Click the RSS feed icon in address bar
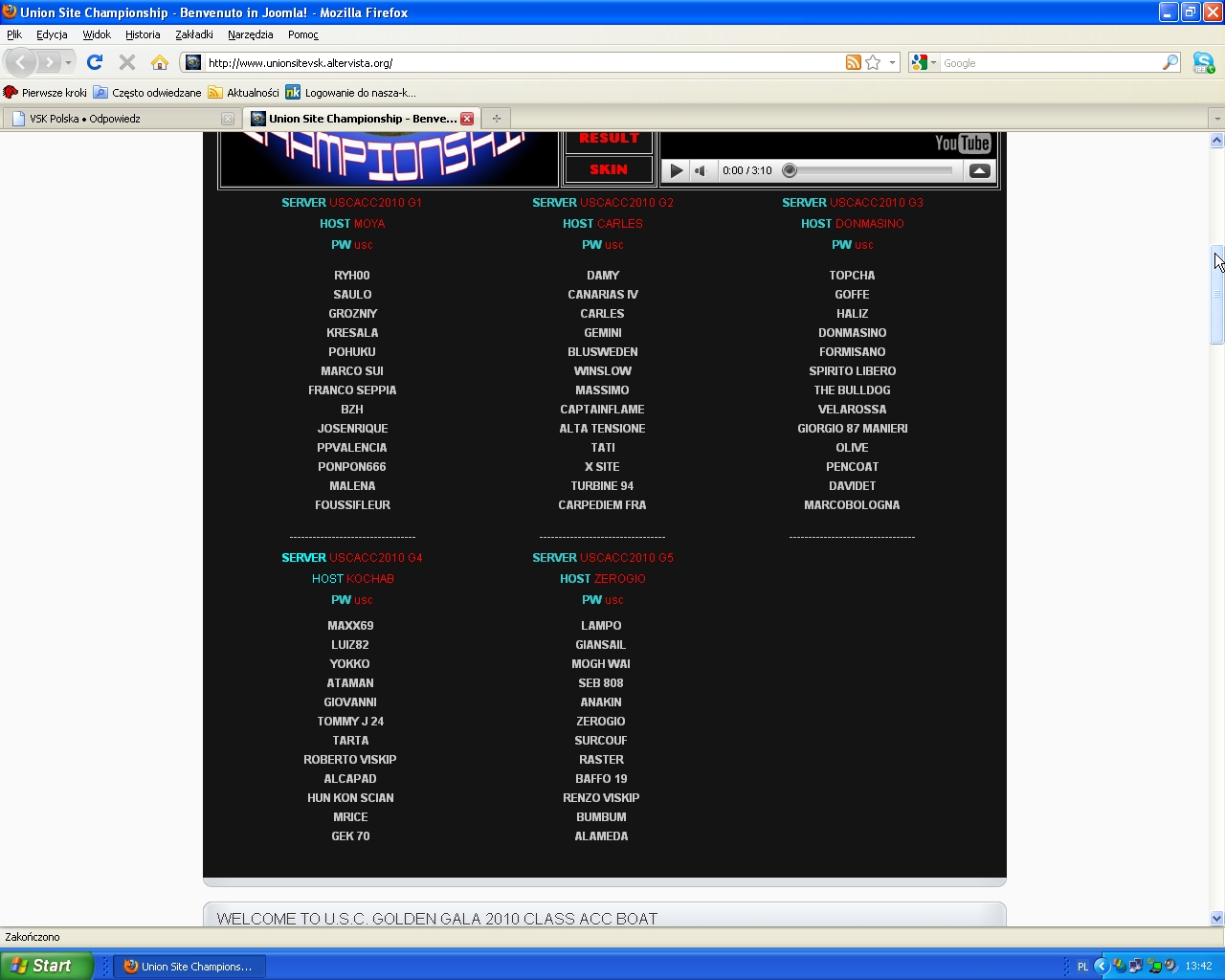This screenshot has width=1225, height=980. tap(853, 63)
